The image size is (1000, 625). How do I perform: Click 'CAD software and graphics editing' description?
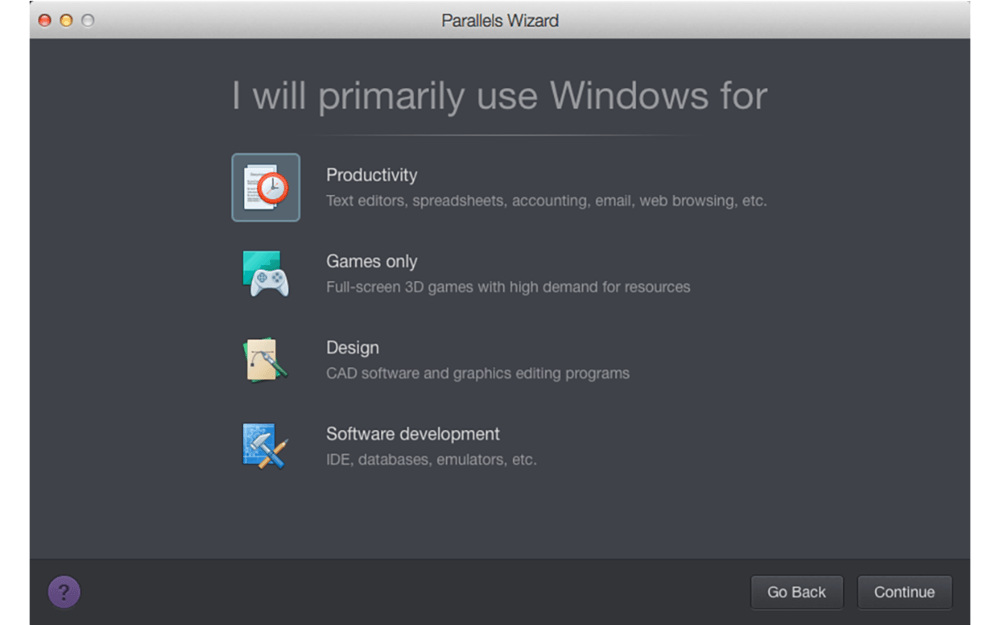478,373
